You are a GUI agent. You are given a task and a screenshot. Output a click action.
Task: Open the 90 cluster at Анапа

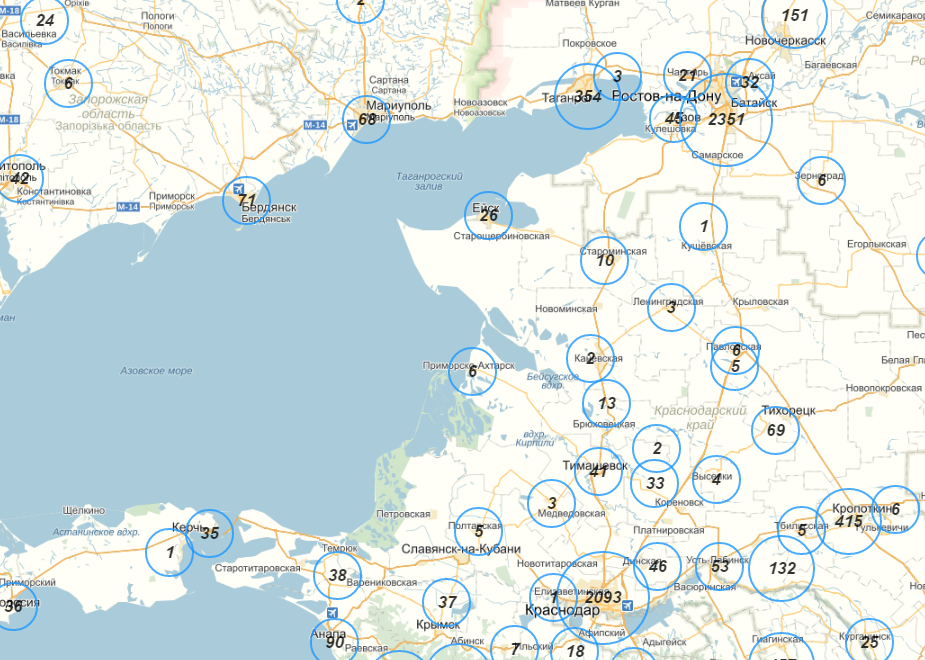pos(334,642)
